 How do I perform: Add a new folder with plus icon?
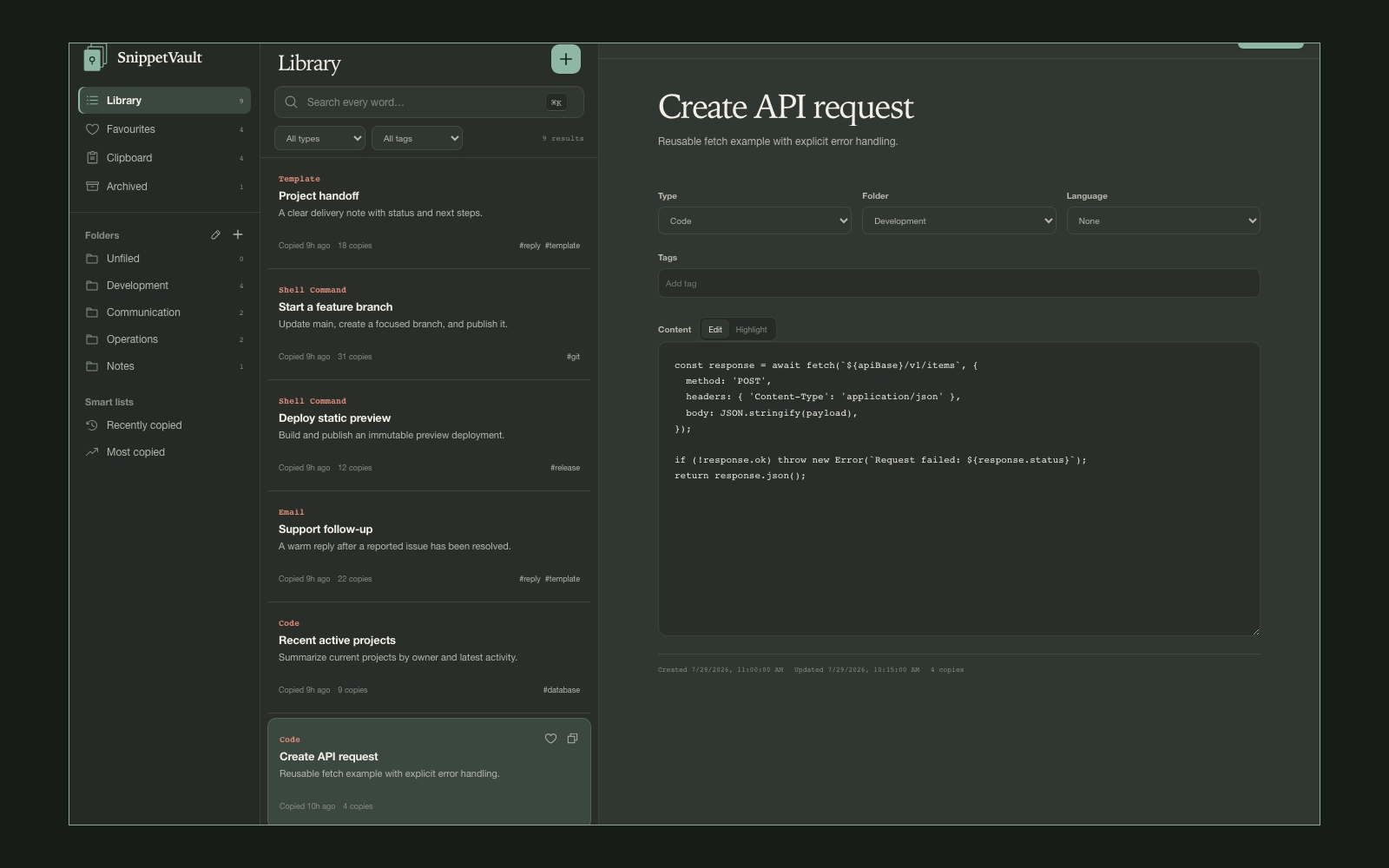tap(238, 234)
